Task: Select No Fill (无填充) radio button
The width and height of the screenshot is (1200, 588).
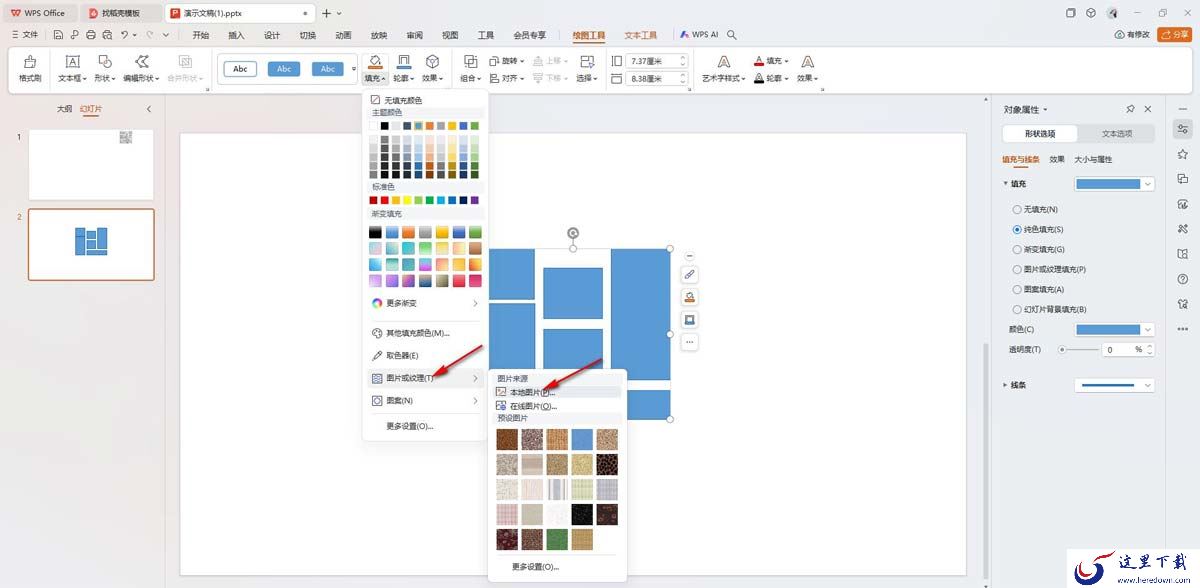Action: tap(1018, 209)
